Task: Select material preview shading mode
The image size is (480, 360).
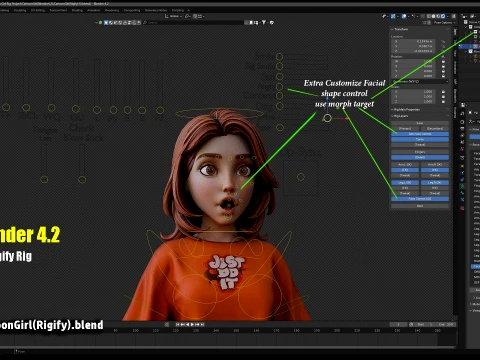Action: point(438,16)
